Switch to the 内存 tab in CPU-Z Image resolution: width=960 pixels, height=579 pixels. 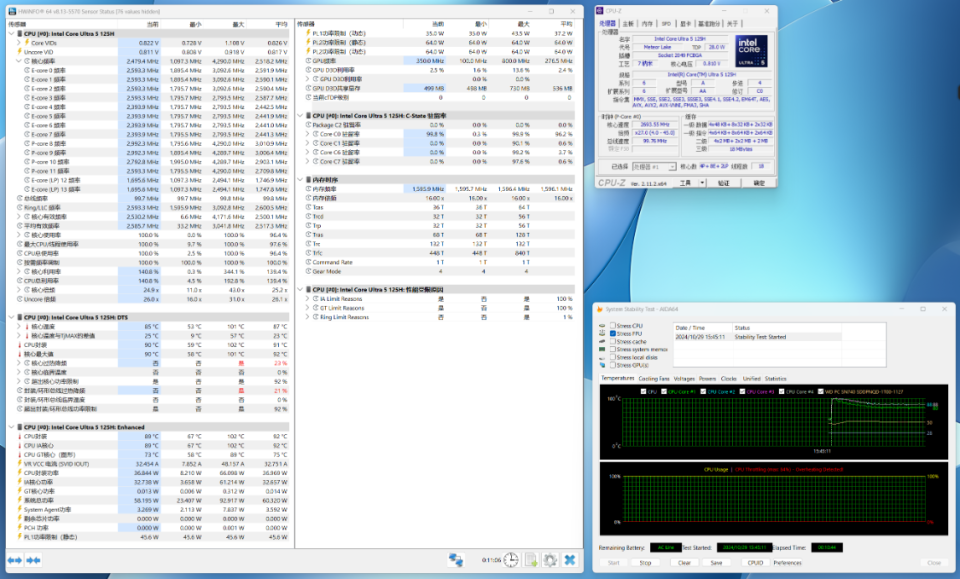point(647,24)
